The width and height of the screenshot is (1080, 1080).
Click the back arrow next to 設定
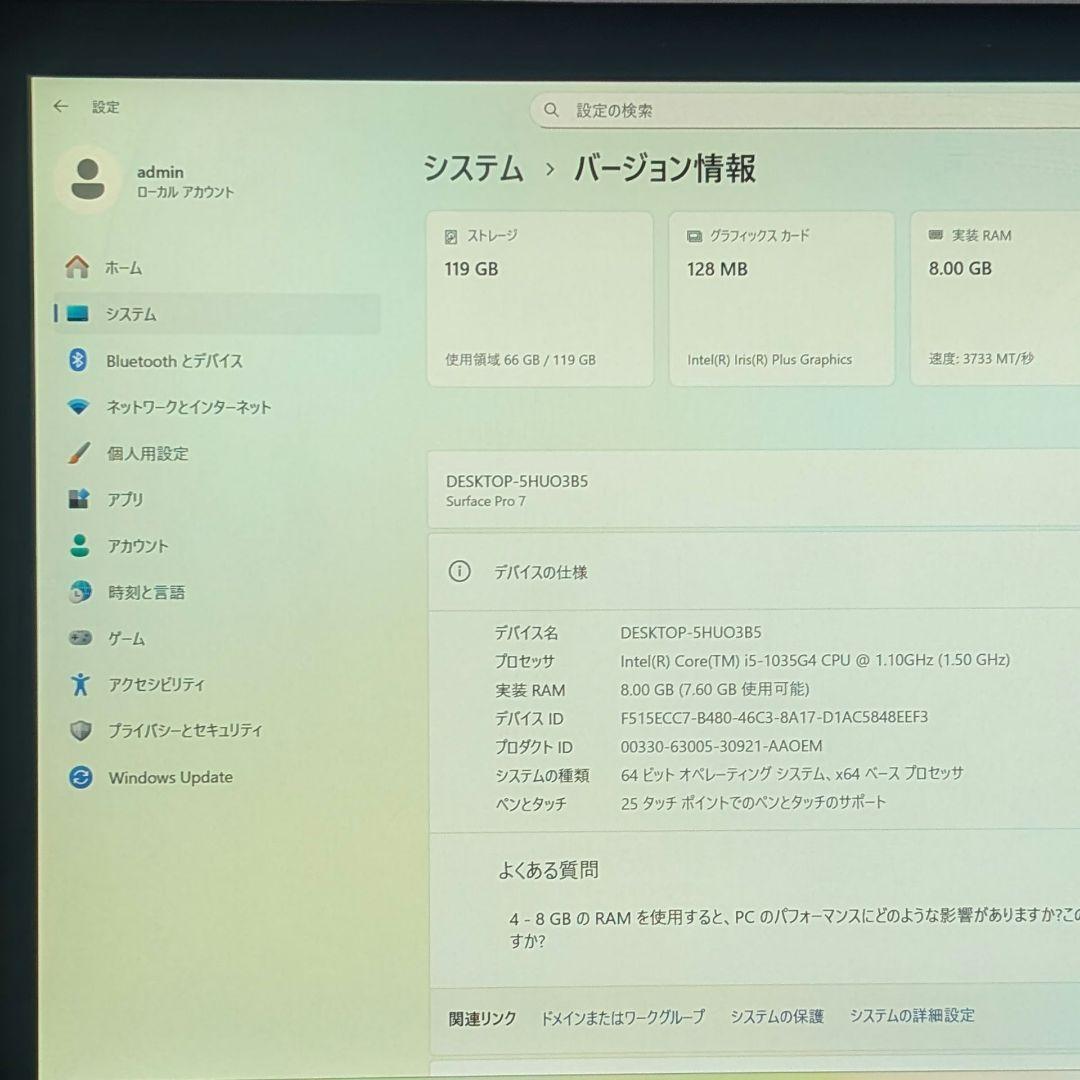[60, 106]
